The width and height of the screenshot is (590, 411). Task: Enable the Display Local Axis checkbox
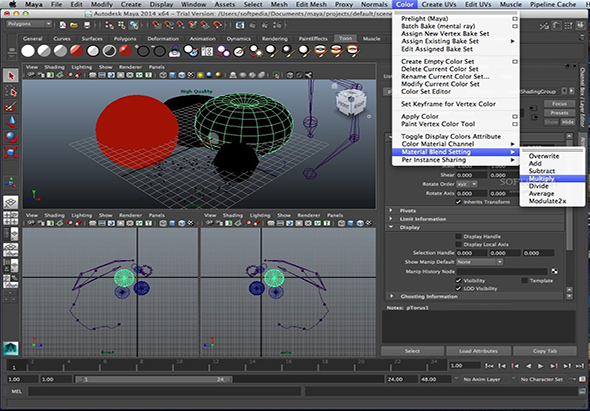tap(458, 244)
